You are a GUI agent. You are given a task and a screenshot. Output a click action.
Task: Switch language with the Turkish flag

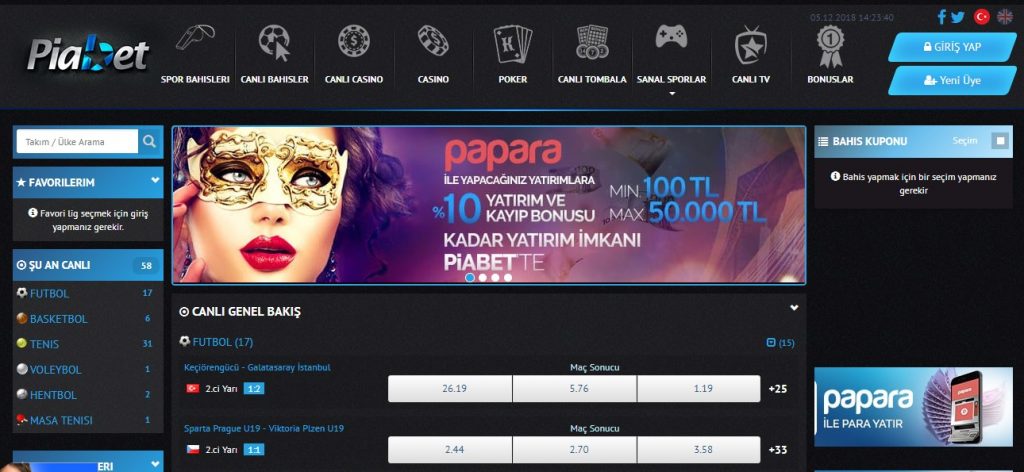coord(982,17)
